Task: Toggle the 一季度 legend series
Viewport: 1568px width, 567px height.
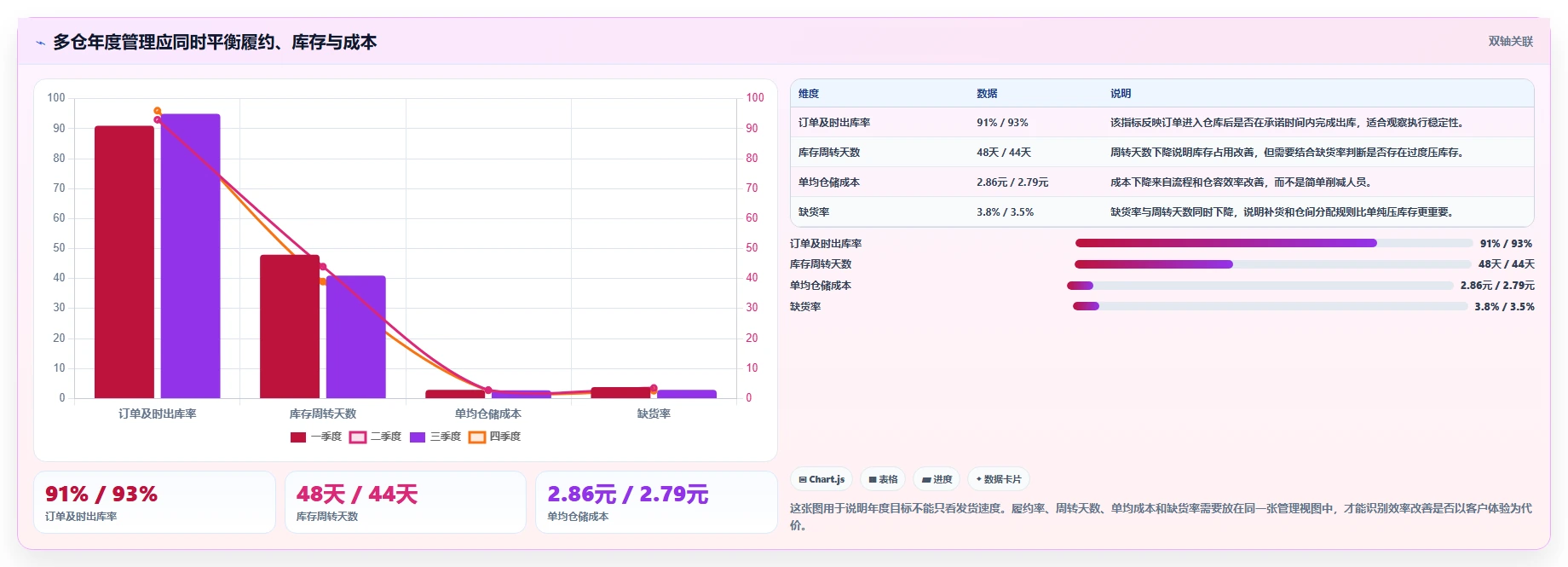Action: [x=315, y=437]
